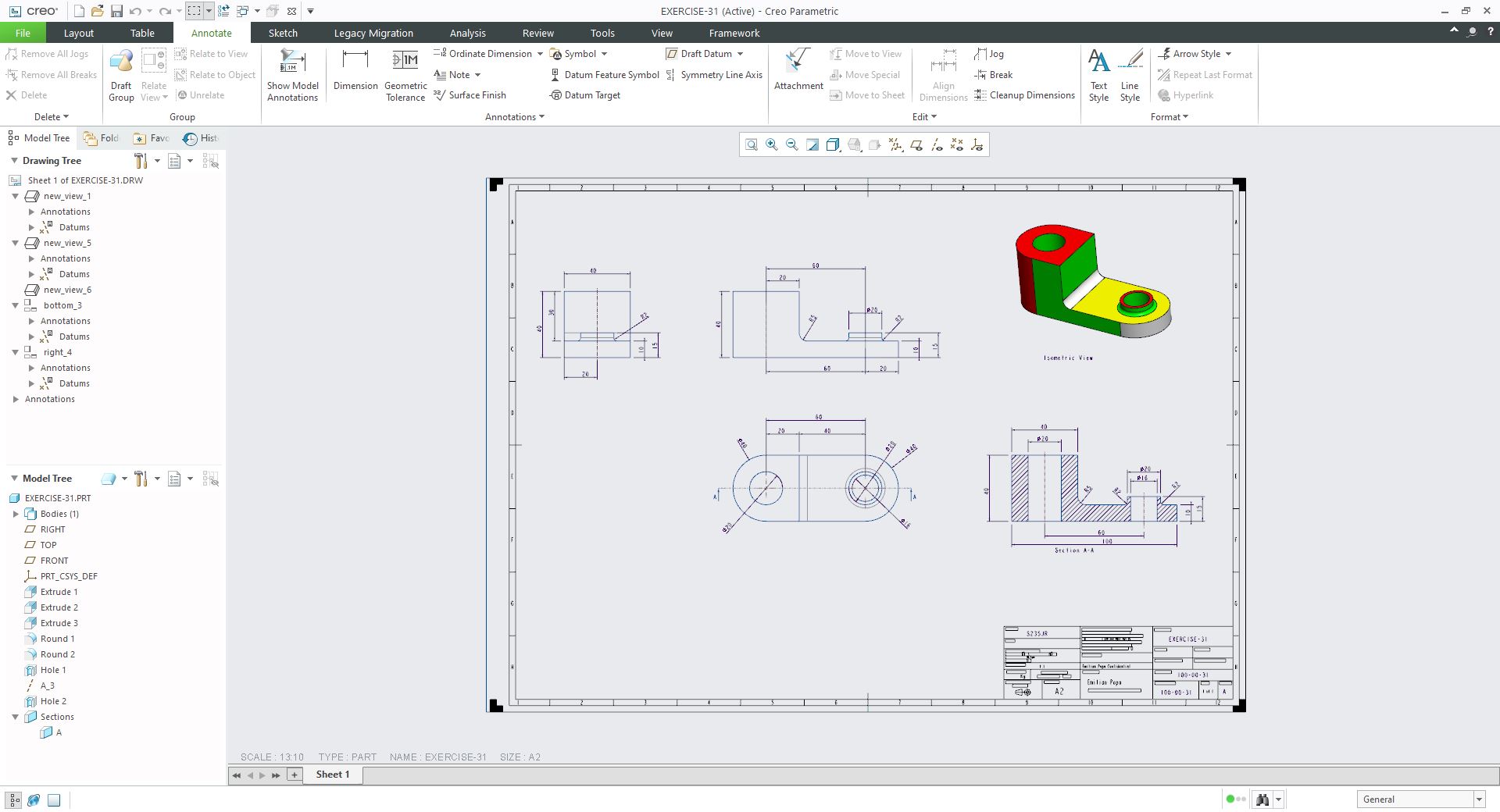Select new_view_6 in Drawing Tree
This screenshot has height=812, width=1500.
pos(67,290)
